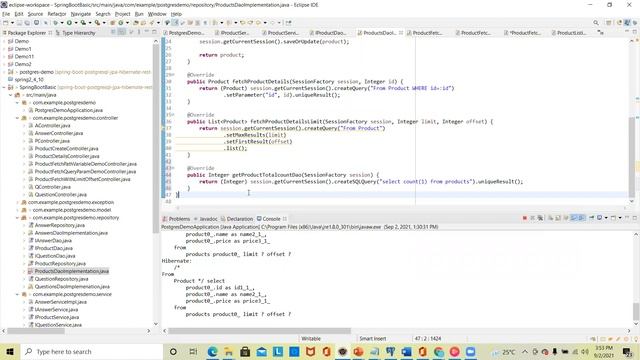Open the Project menu
The image size is (640, 360).
(122, 14)
